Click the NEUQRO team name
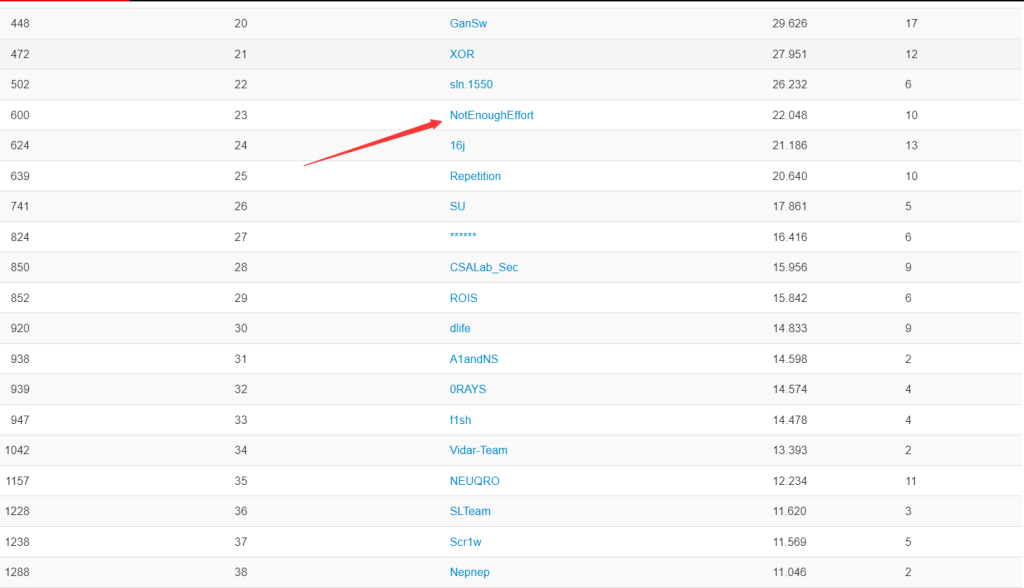Viewport: 1024px width, 588px height. pos(474,481)
